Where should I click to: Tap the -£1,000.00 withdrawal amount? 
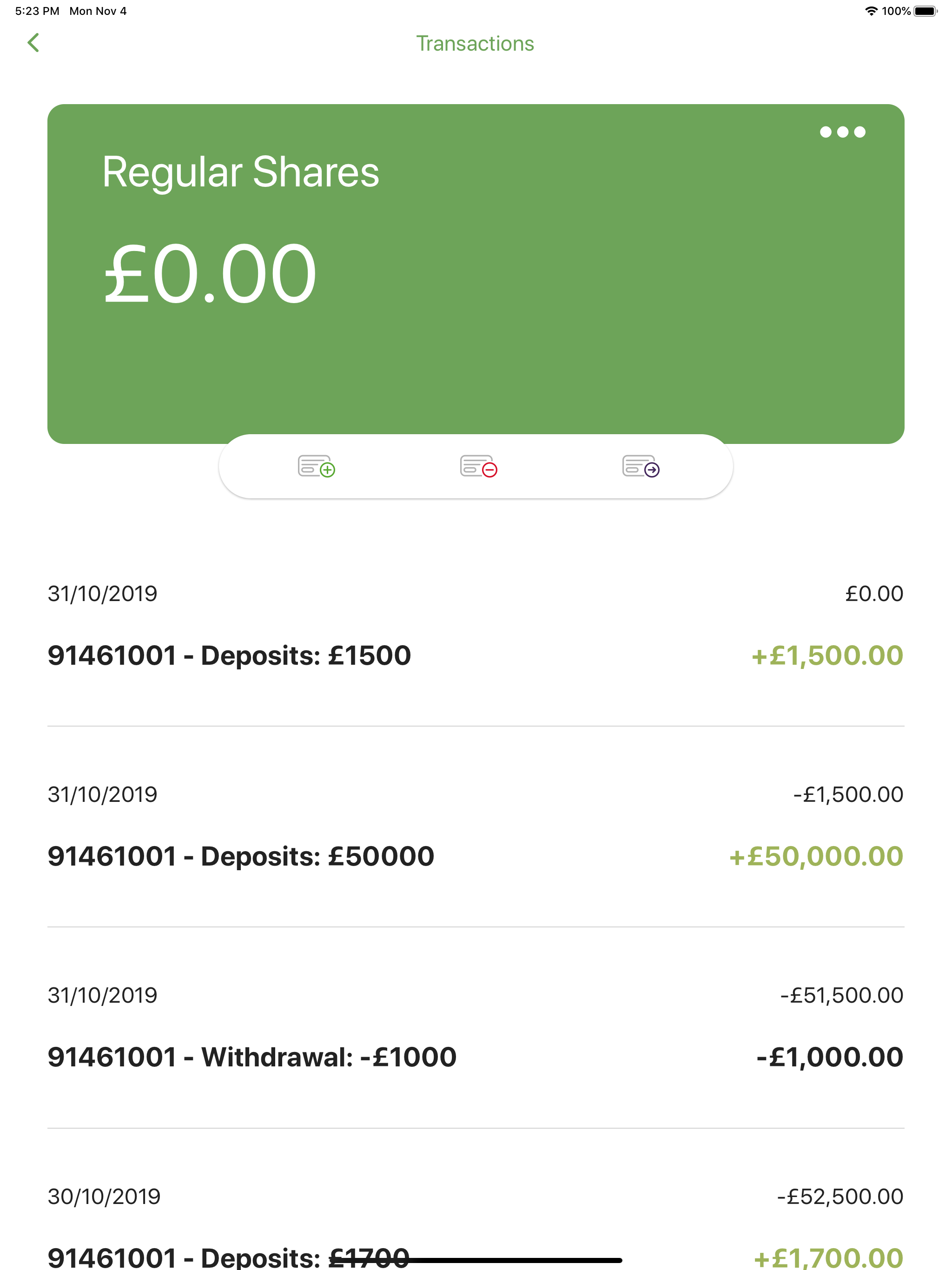(830, 1058)
